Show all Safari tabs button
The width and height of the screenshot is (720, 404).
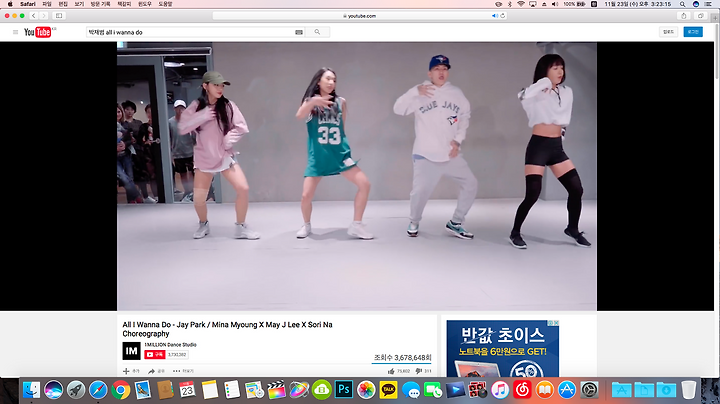coord(700,16)
